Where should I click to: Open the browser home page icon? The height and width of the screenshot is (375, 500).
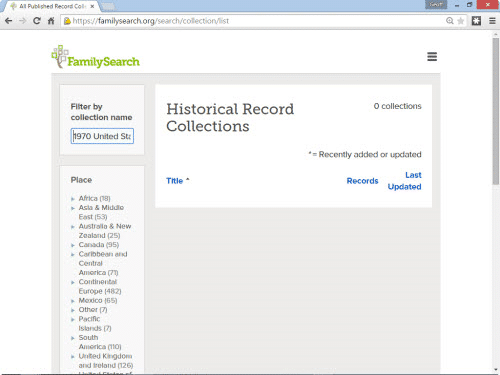51,21
